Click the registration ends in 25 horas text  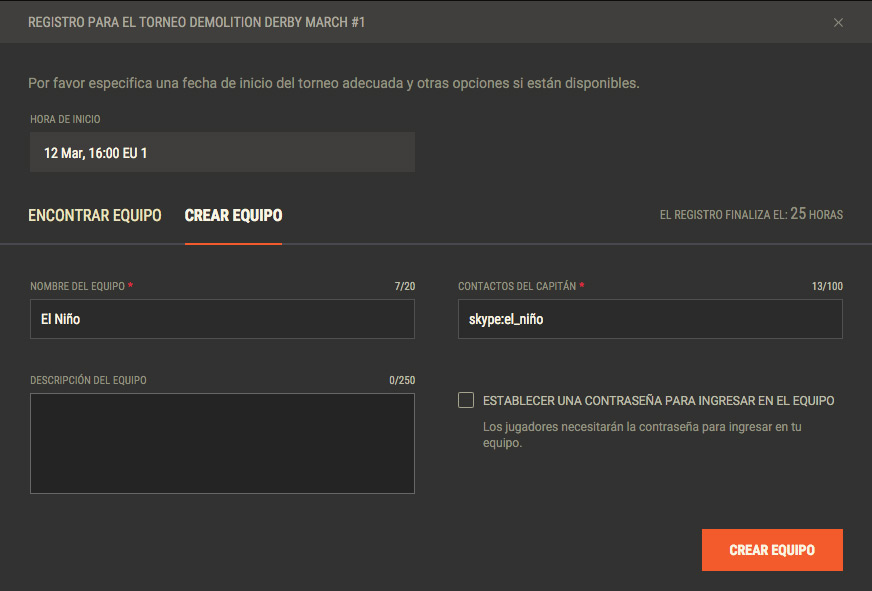pos(750,214)
